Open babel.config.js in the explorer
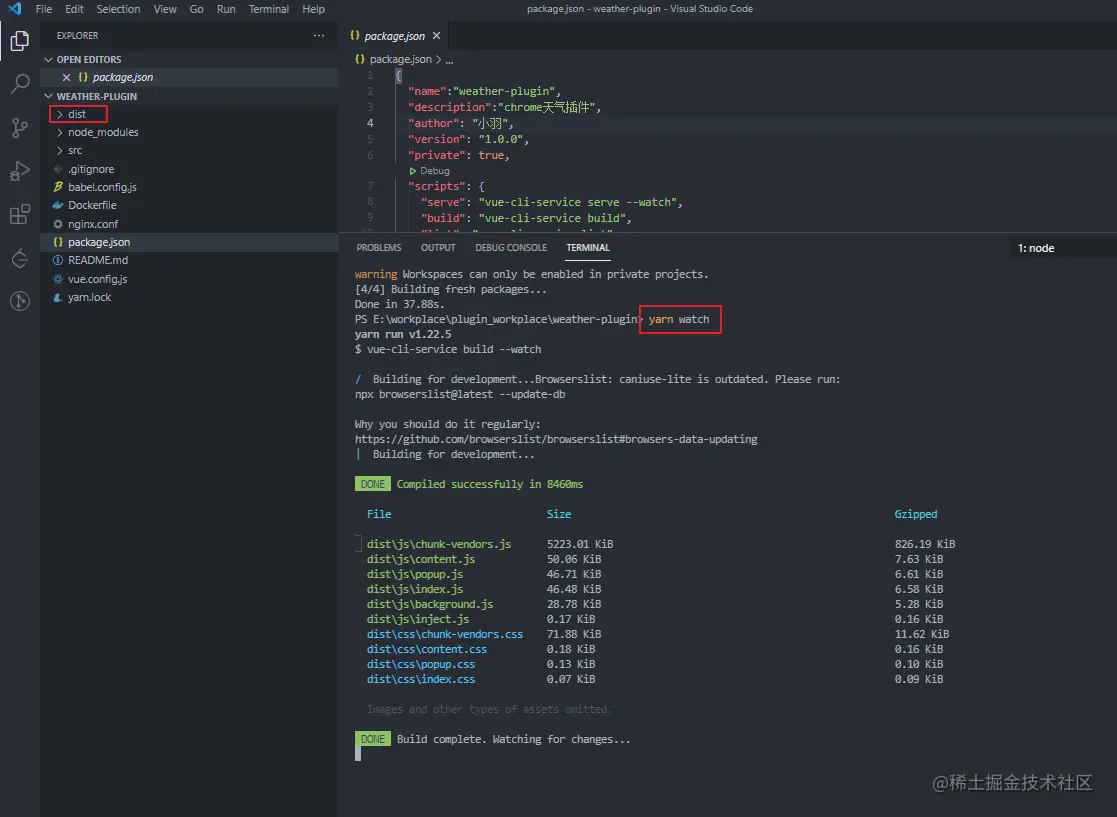This screenshot has height=817, width=1117. [x=102, y=187]
